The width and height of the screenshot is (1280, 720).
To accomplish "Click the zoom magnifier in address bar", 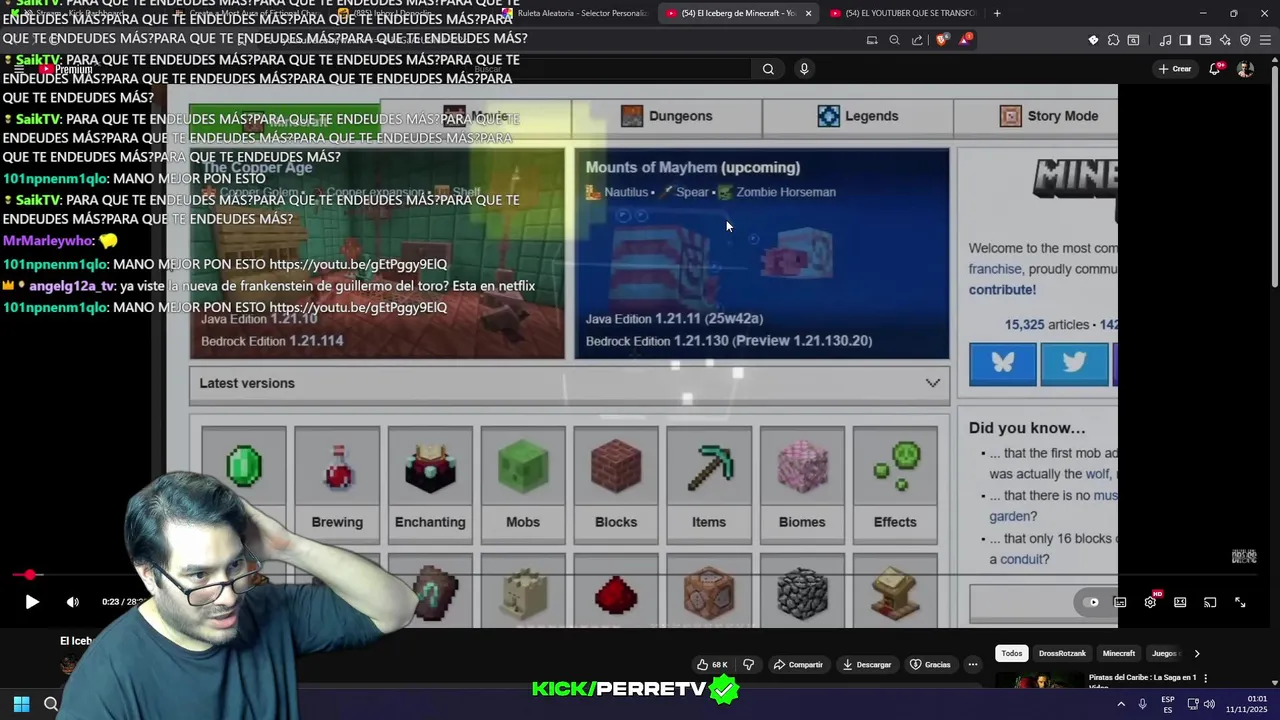I will 894,40.
